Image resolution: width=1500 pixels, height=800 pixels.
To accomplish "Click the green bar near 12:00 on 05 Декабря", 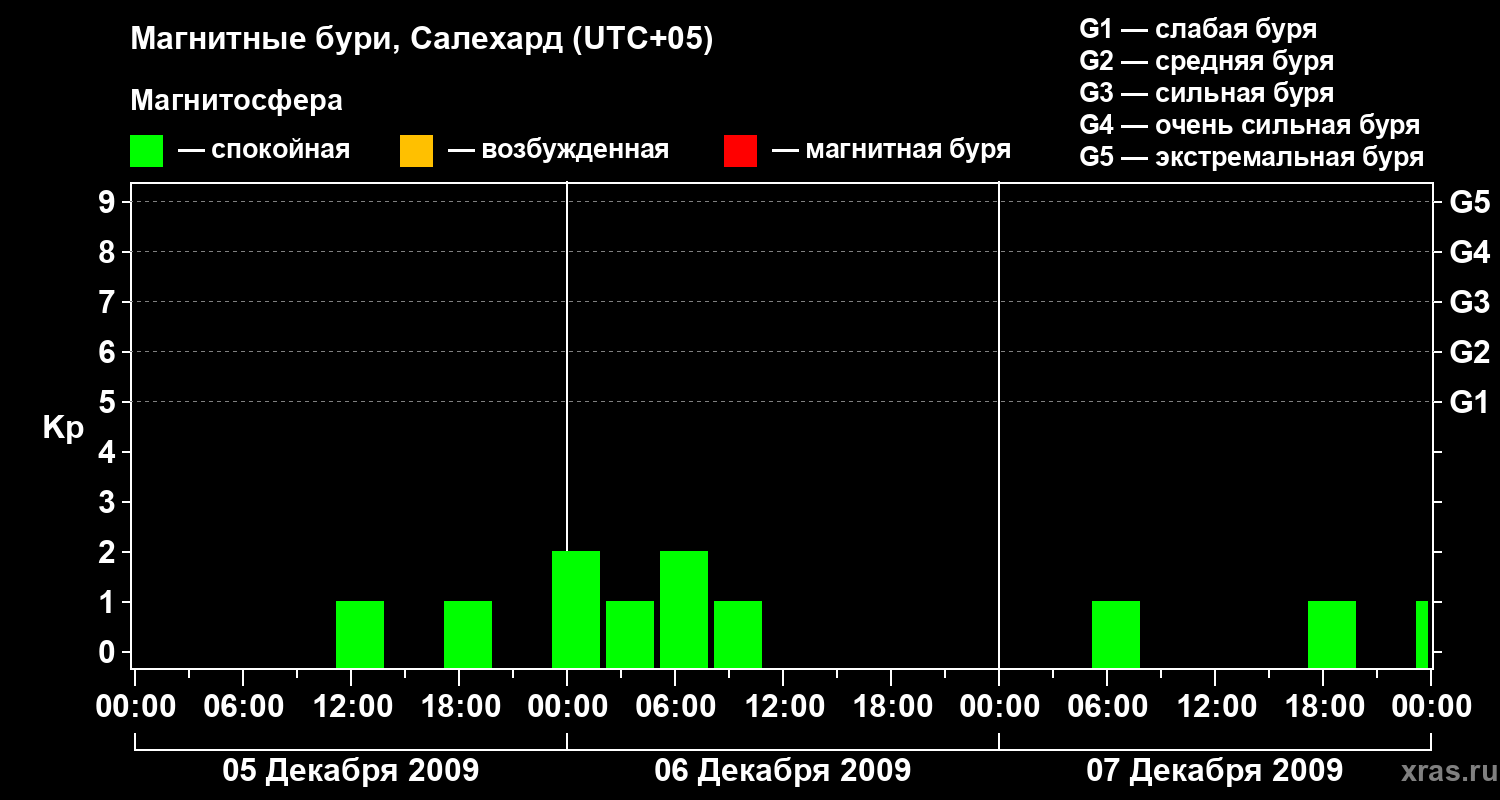I will [x=360, y=634].
